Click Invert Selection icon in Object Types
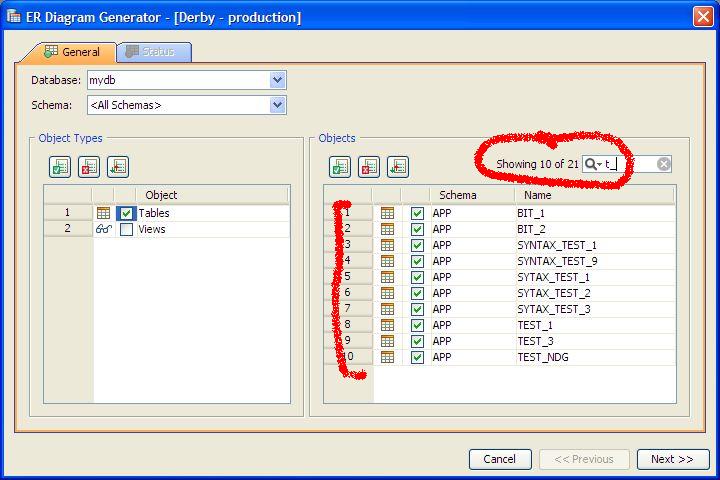Screen dimensions: 720x480 118,167
